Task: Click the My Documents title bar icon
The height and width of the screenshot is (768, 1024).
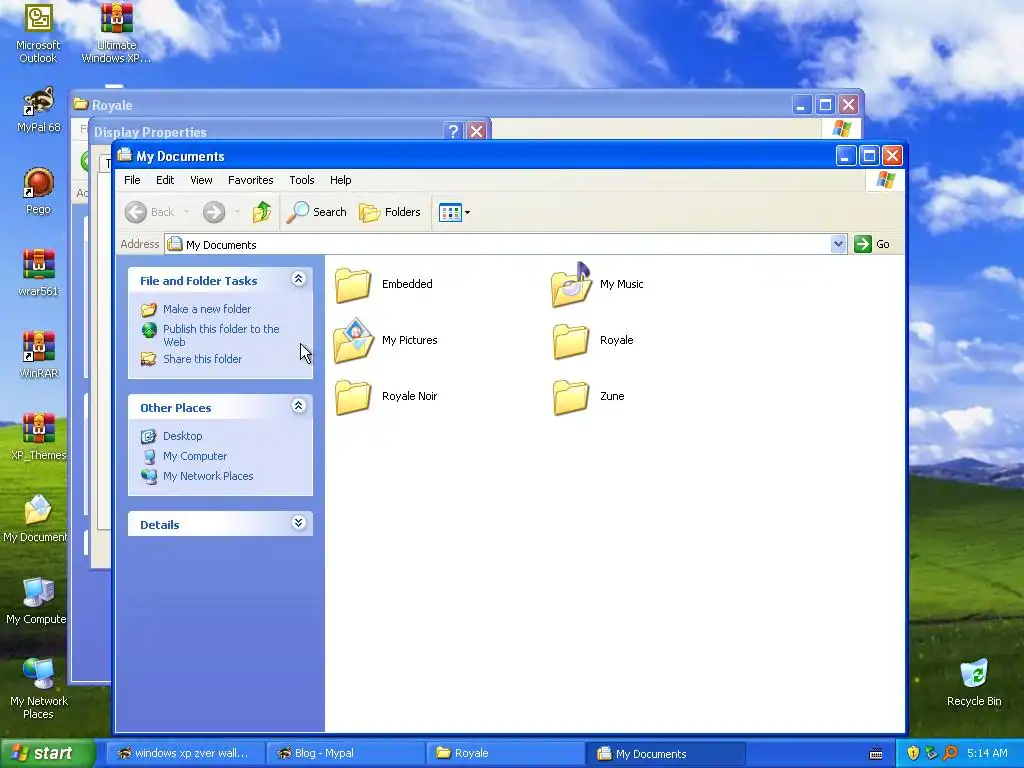Action: pyautogui.click(x=125, y=155)
